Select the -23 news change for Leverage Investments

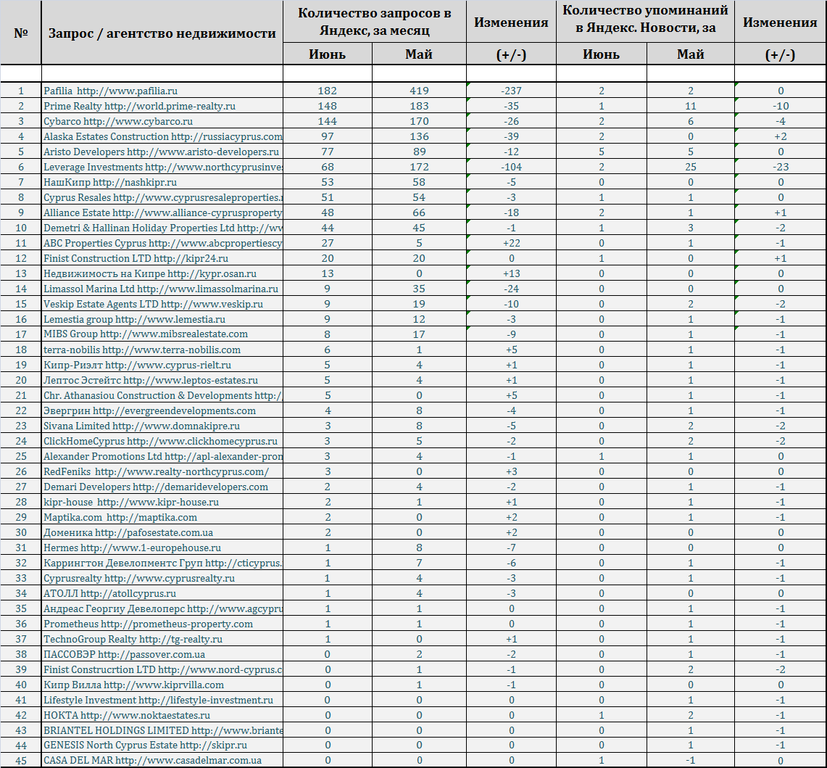(781, 167)
